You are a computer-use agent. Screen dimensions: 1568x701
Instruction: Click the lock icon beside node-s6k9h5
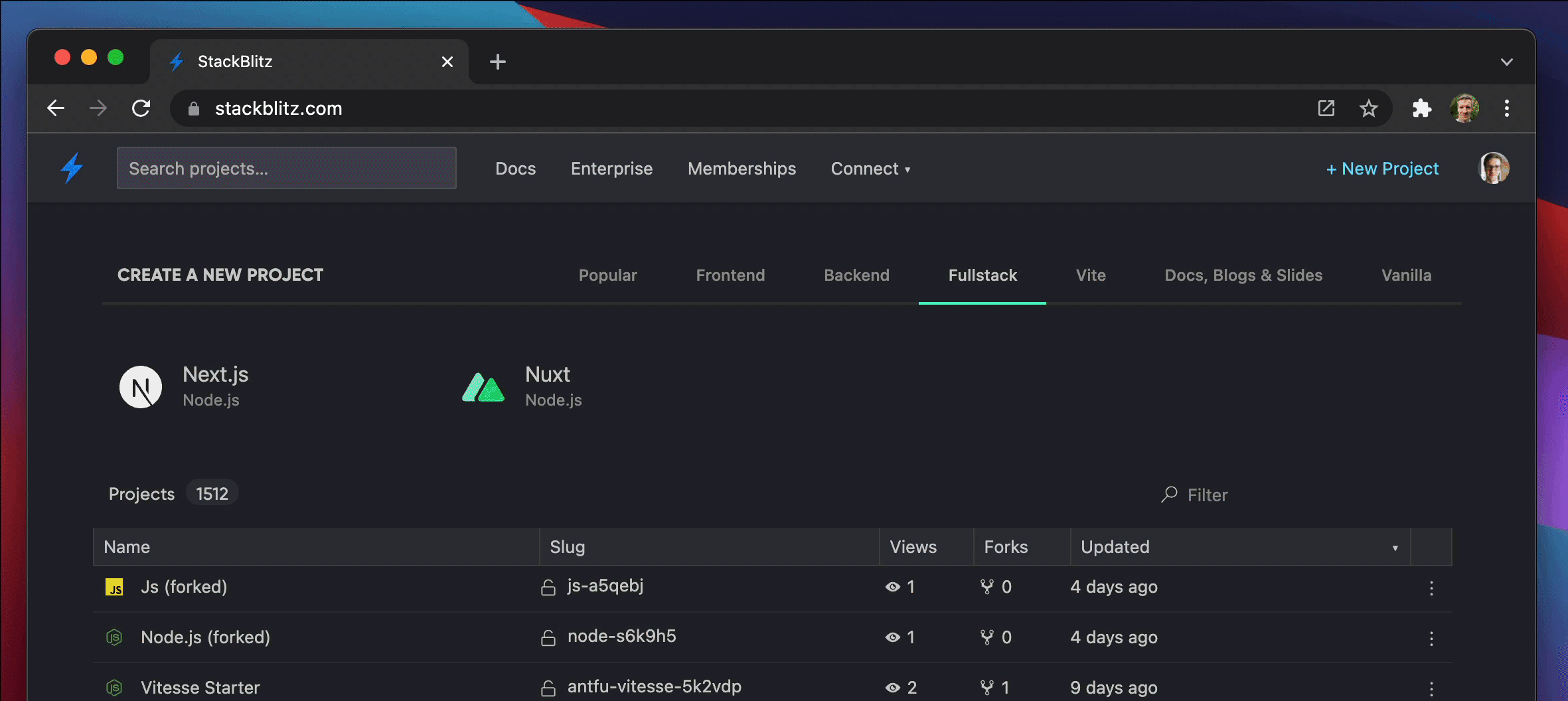click(x=548, y=638)
